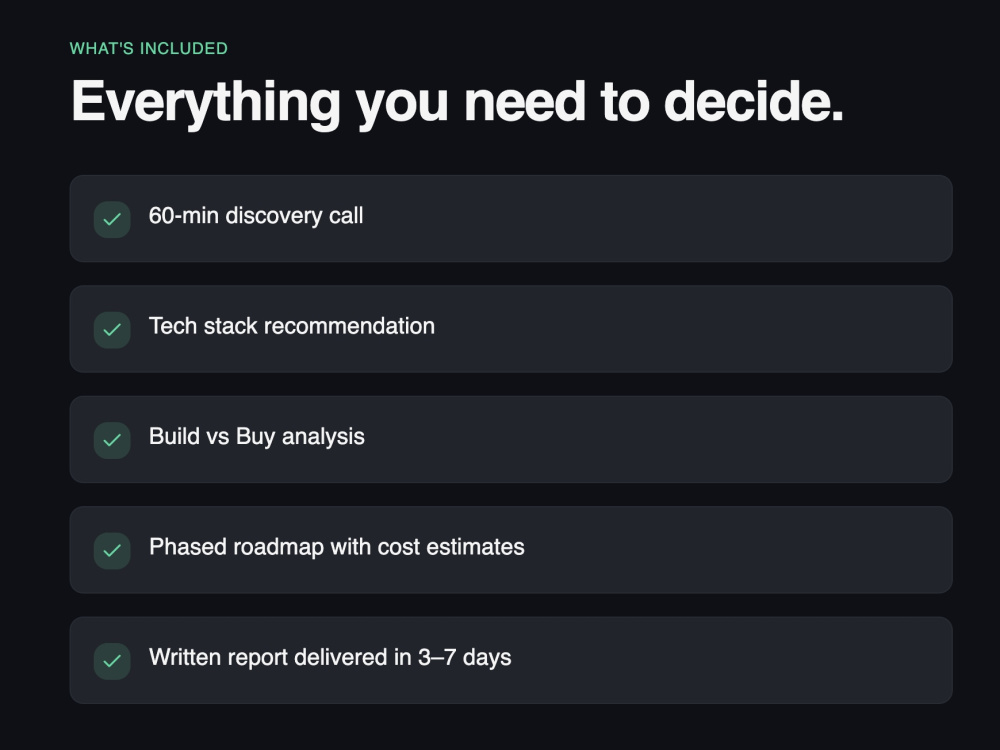This screenshot has height=750, width=1000.
Task: Click the check icon beside Phased roadmap item
Action: pos(112,550)
